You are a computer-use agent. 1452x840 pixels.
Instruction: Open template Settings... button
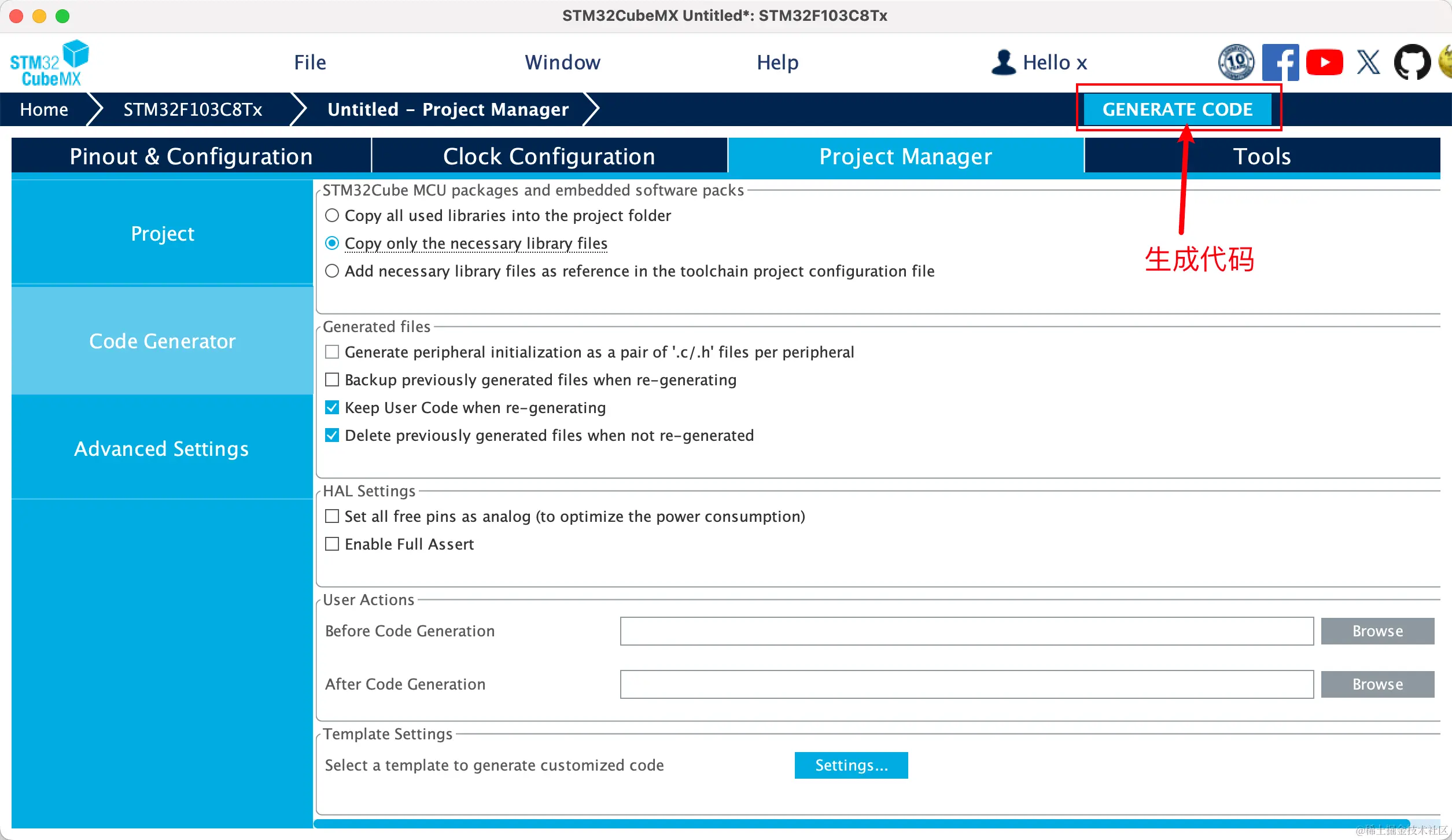click(x=851, y=765)
